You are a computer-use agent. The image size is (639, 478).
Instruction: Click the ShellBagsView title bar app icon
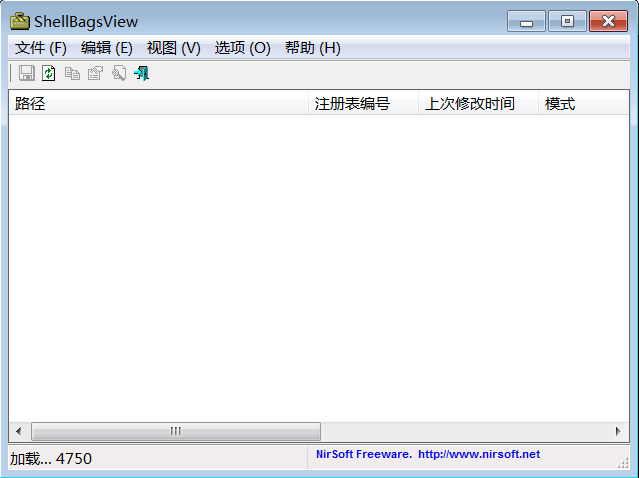pyautogui.click(x=20, y=21)
